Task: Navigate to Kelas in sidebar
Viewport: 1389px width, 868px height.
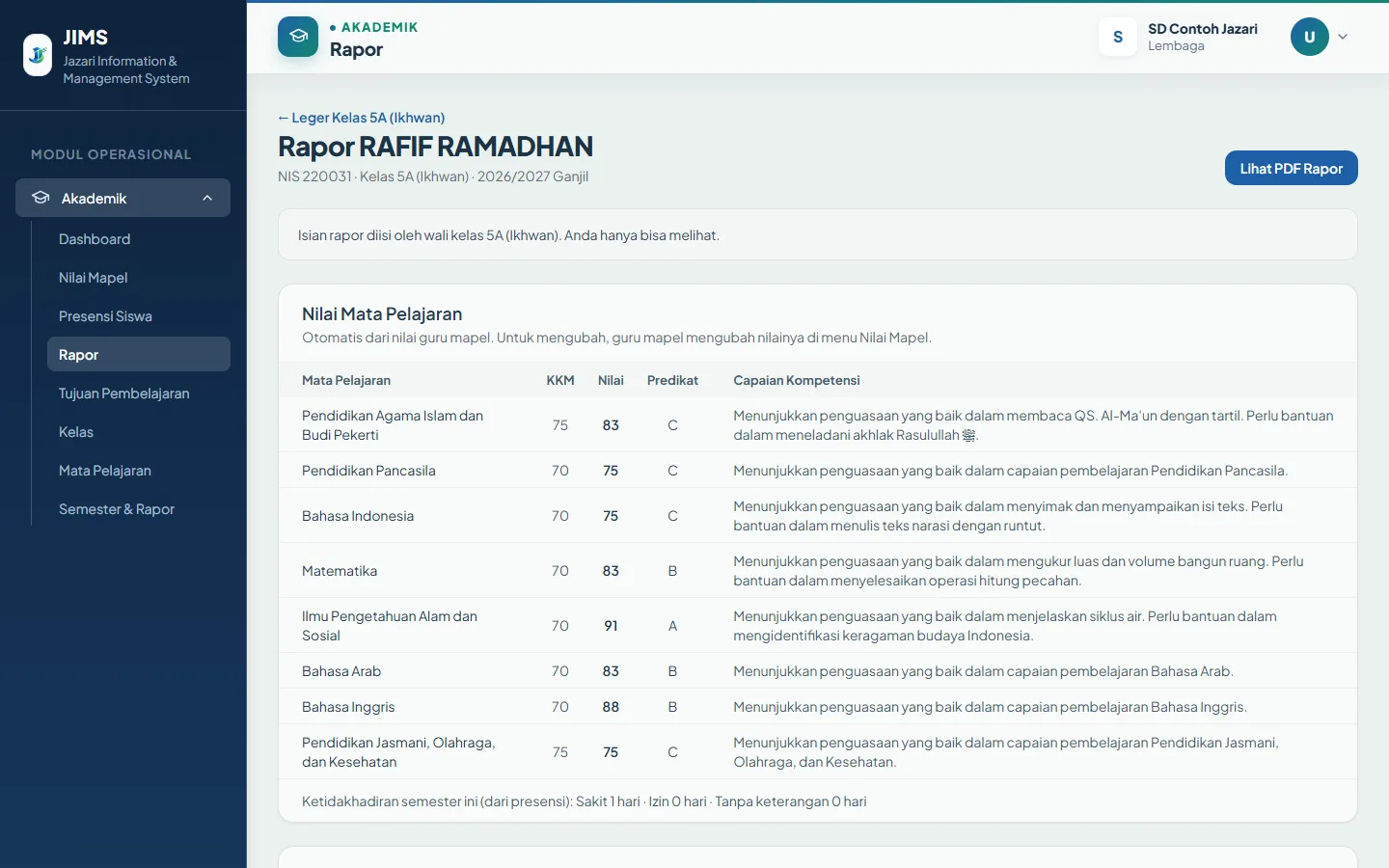Action: (x=139, y=432)
